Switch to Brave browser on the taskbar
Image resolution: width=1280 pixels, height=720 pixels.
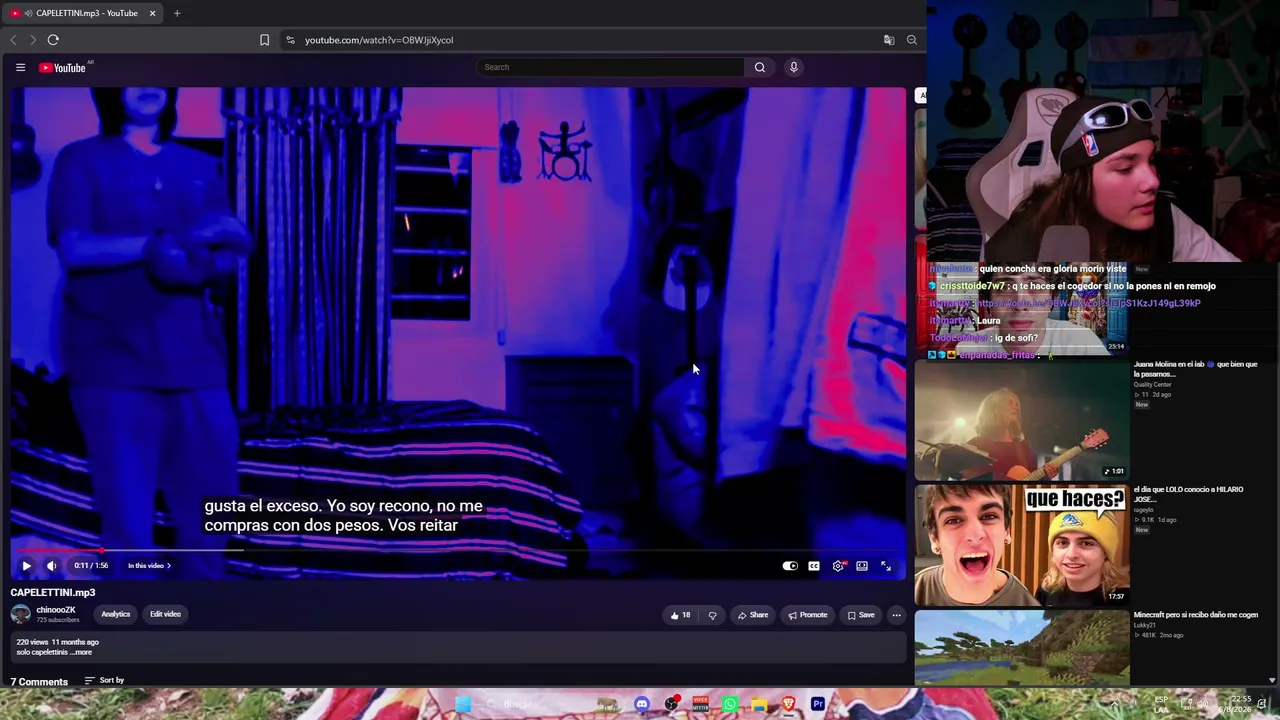tap(788, 704)
